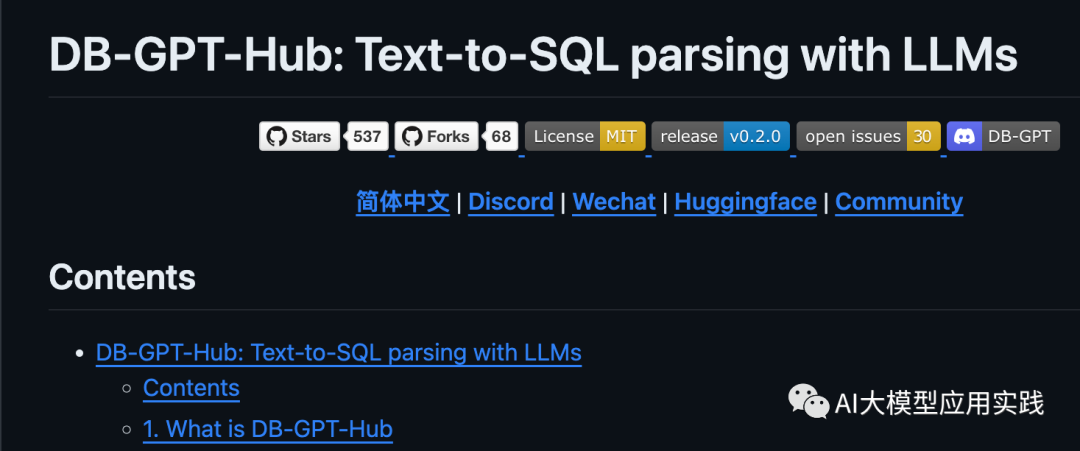Go to the Community link
This screenshot has width=1080, height=451.
pos(899,202)
